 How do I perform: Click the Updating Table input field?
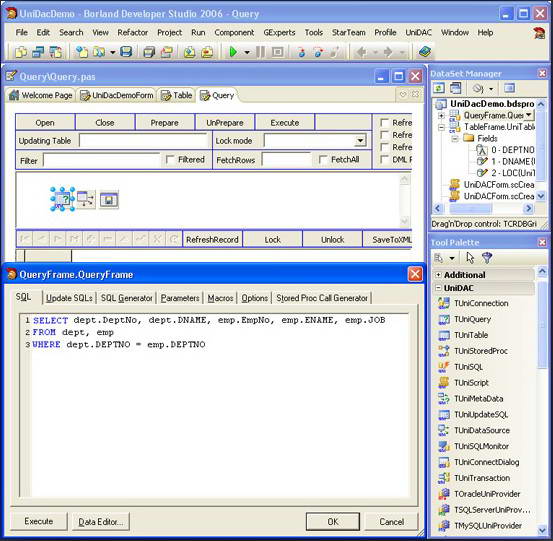pyautogui.click(x=143, y=141)
